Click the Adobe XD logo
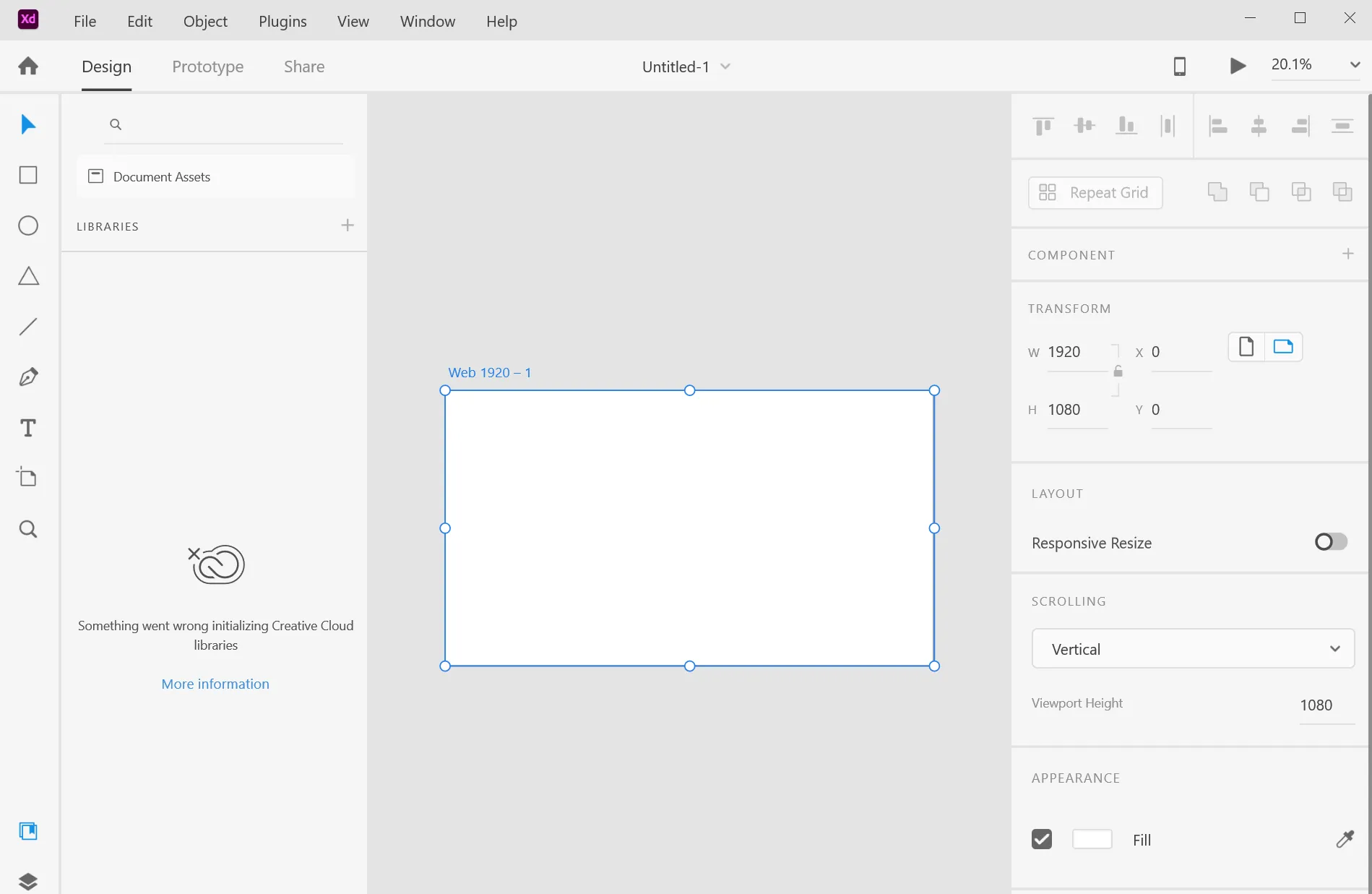The image size is (1372, 894). point(28,19)
